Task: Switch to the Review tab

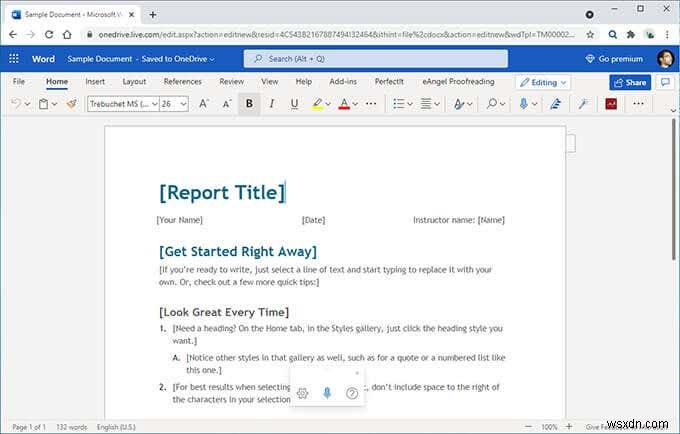Action: coord(232,82)
